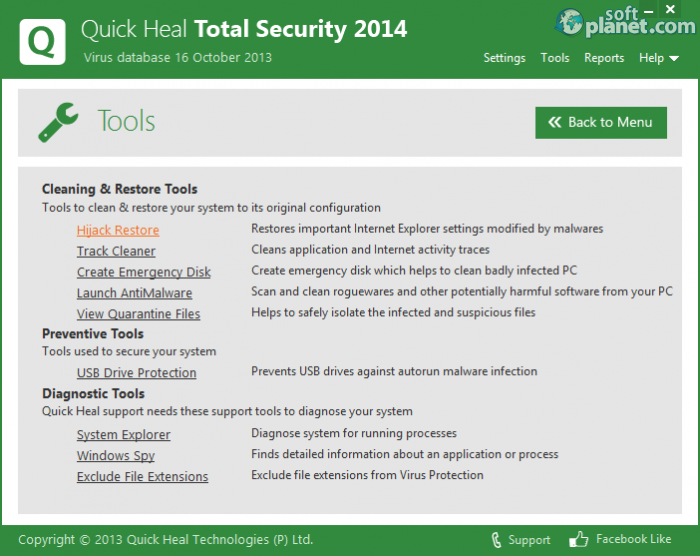Open Windows Spy tool

(x=116, y=456)
